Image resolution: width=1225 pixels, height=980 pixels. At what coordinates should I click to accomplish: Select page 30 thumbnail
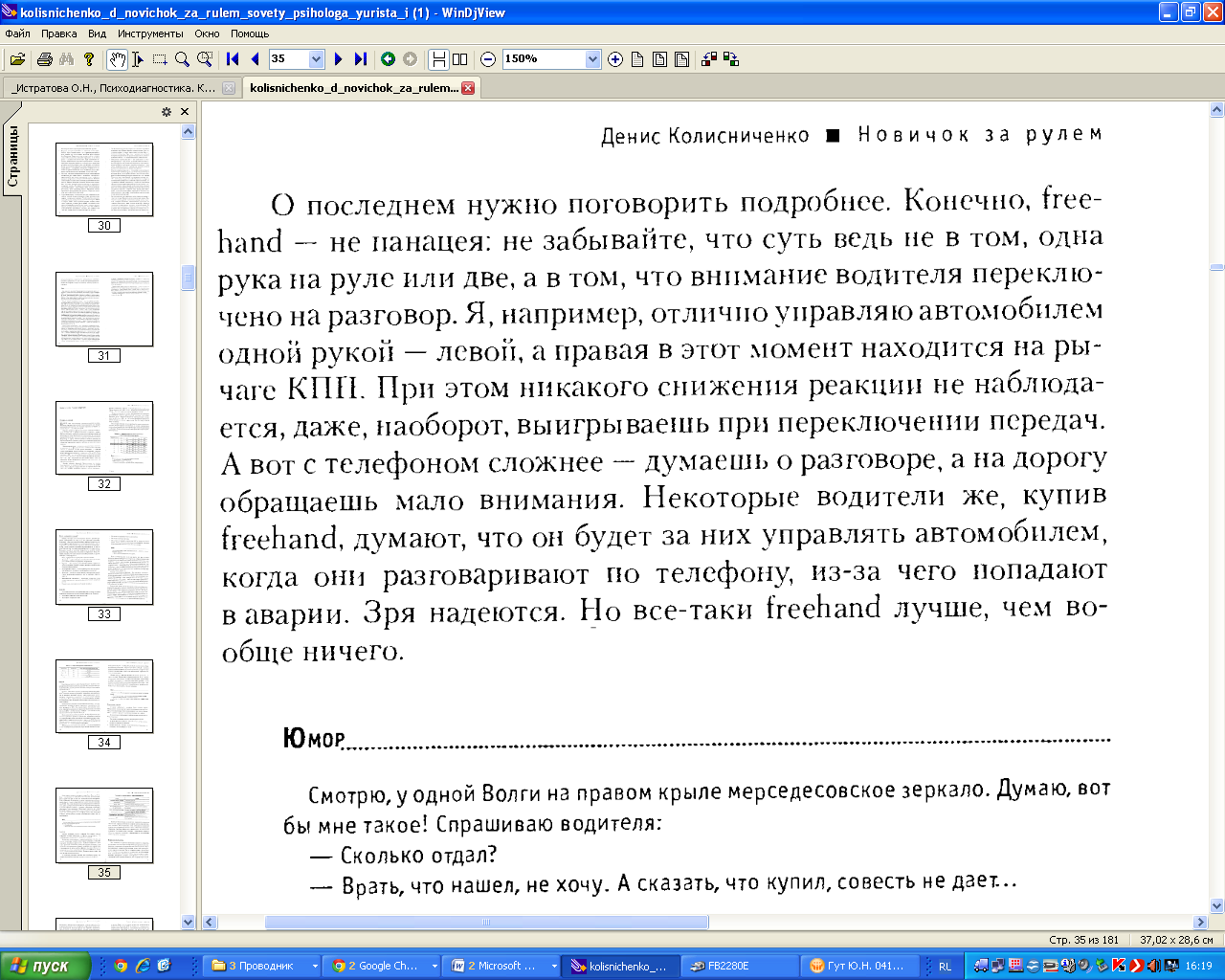click(104, 180)
